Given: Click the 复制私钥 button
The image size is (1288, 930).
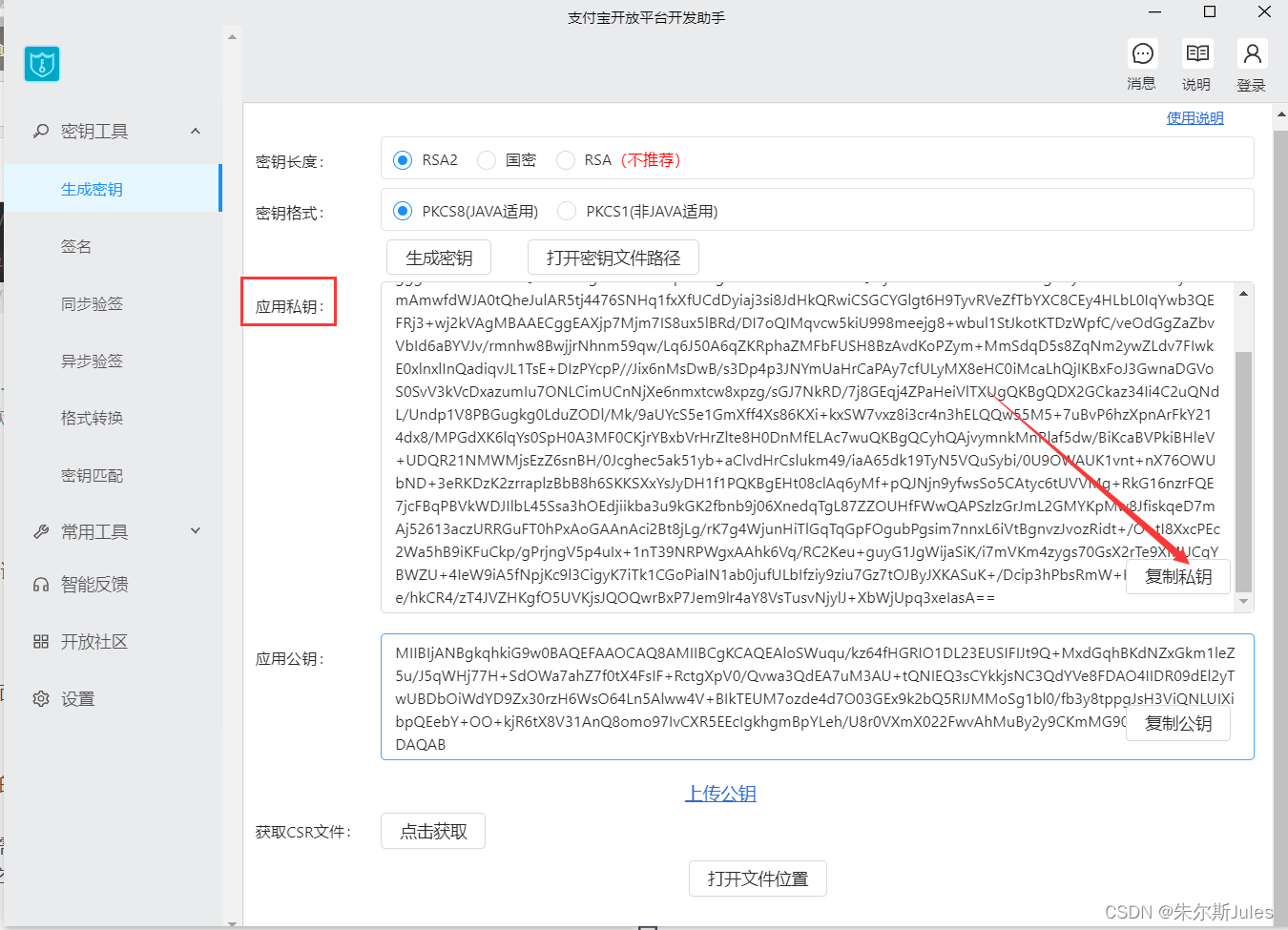Looking at the screenshot, I should click(1178, 576).
